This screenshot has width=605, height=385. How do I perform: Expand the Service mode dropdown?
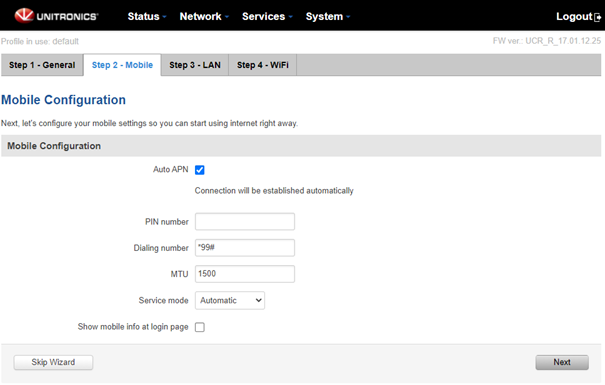pyautogui.click(x=230, y=300)
